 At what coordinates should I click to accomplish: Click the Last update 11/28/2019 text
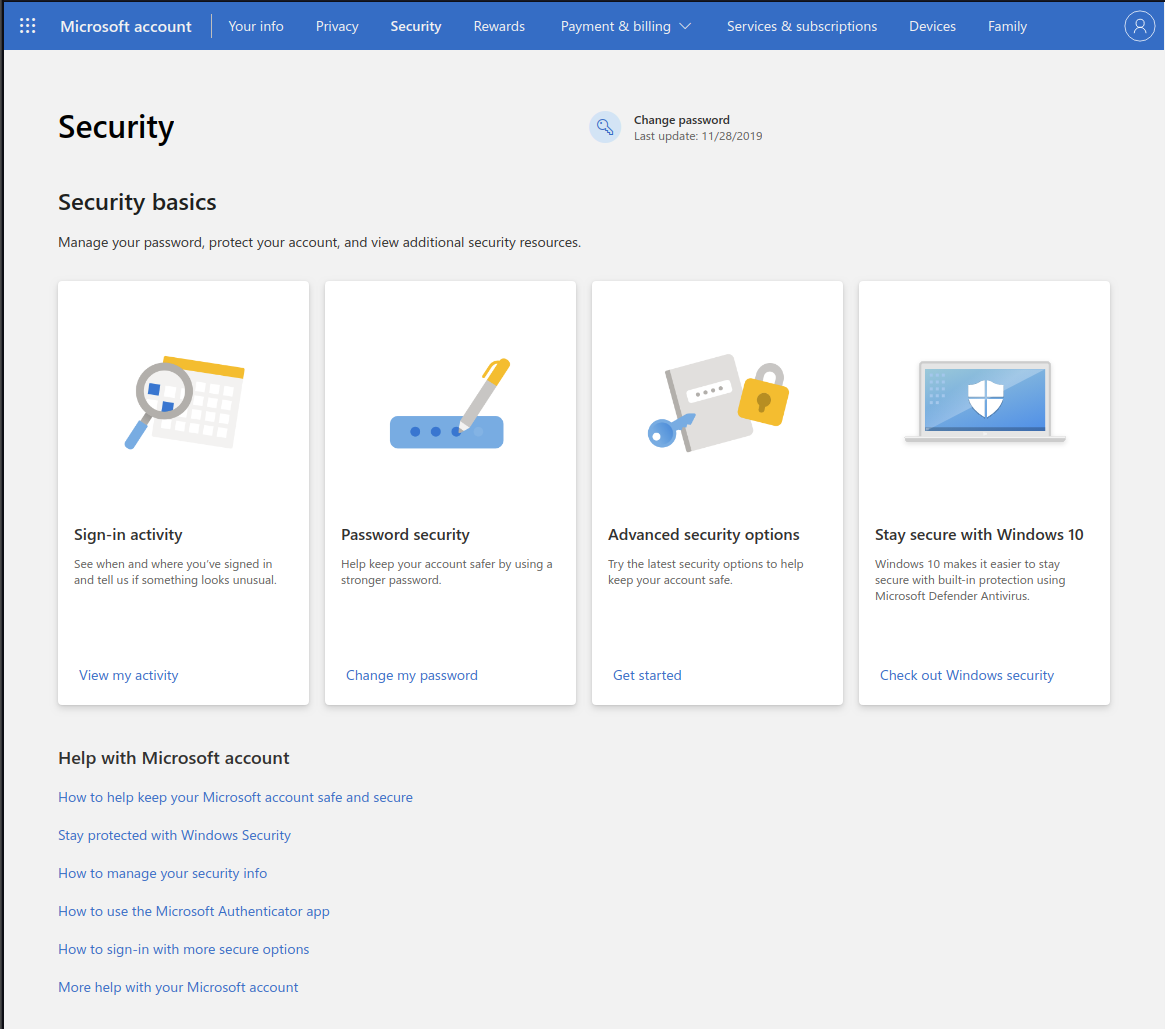click(x=698, y=136)
